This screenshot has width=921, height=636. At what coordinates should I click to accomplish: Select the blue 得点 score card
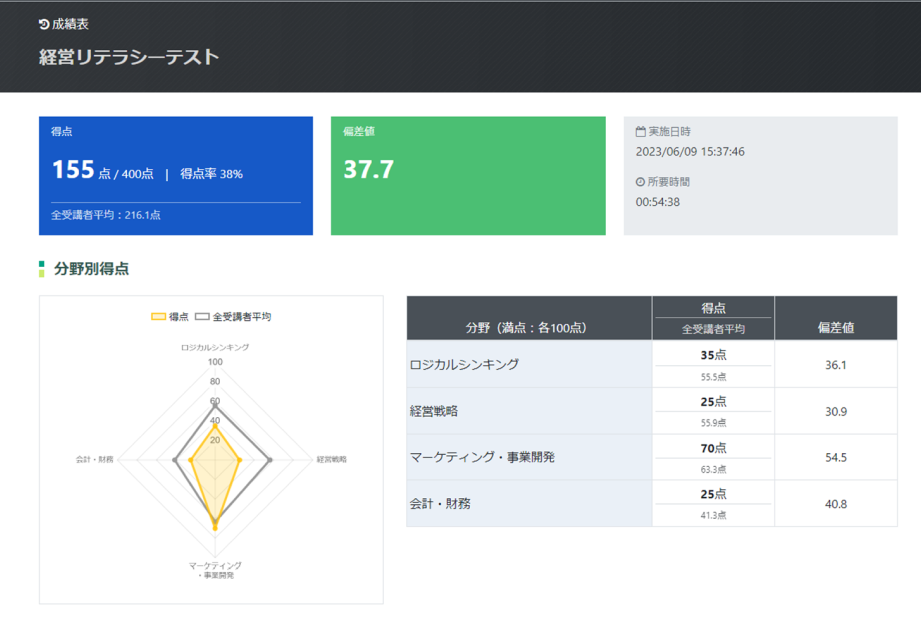pyautogui.click(x=176, y=174)
